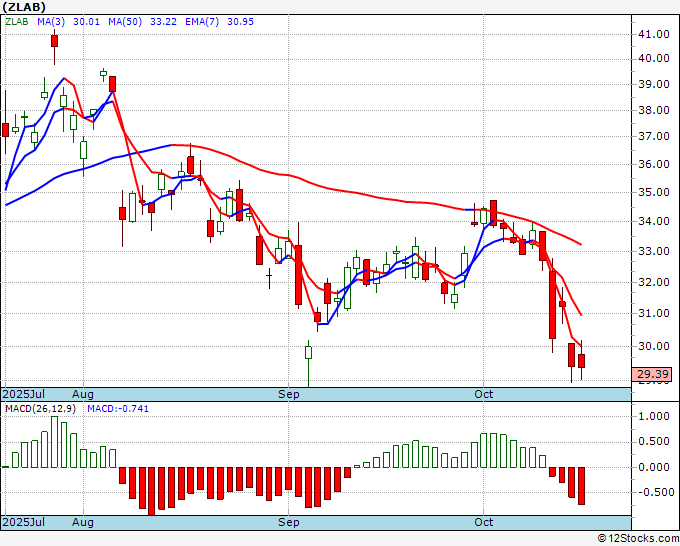Click the 33.00 price axis label
Screen dimensions: 680x546
(x=656, y=251)
